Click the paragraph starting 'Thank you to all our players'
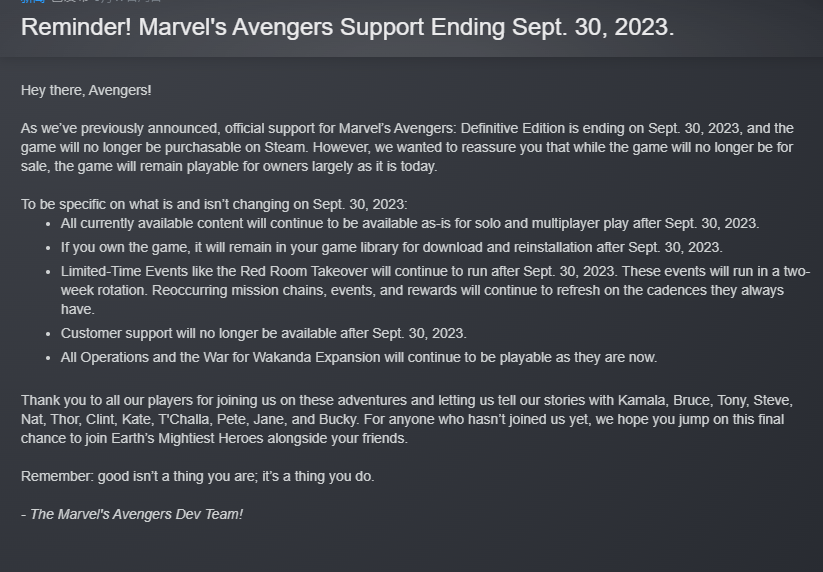This screenshot has height=572, width=823. coord(407,419)
